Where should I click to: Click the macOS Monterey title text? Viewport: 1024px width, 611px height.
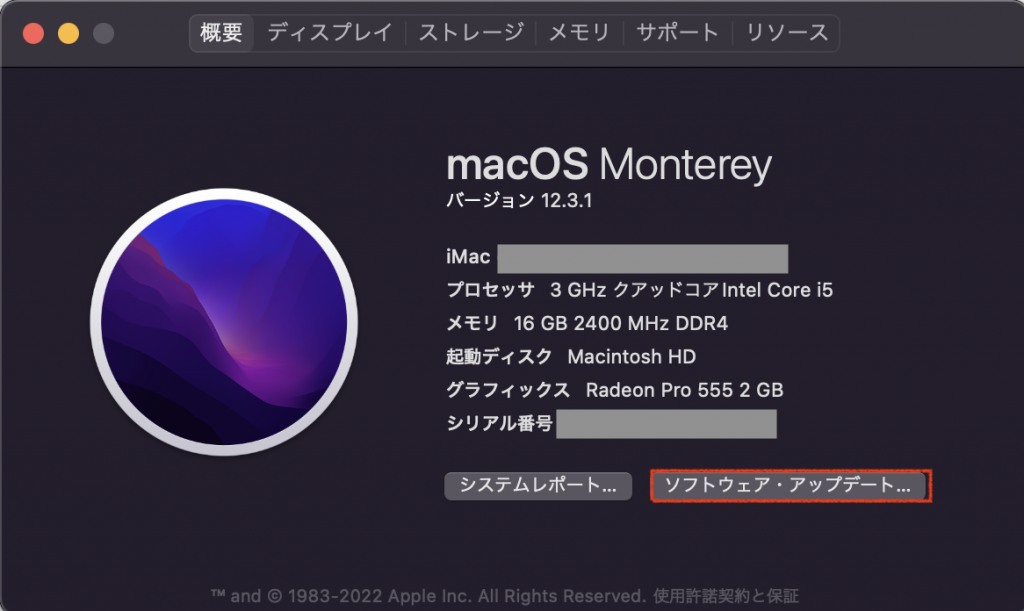(610, 163)
